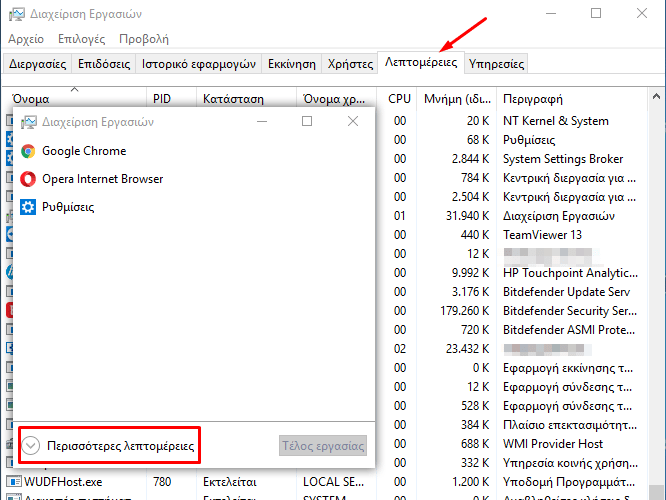This screenshot has height=500, width=666.
Task: Switch to the Ιστορικό εφαρμογών tab
Action: 198,64
